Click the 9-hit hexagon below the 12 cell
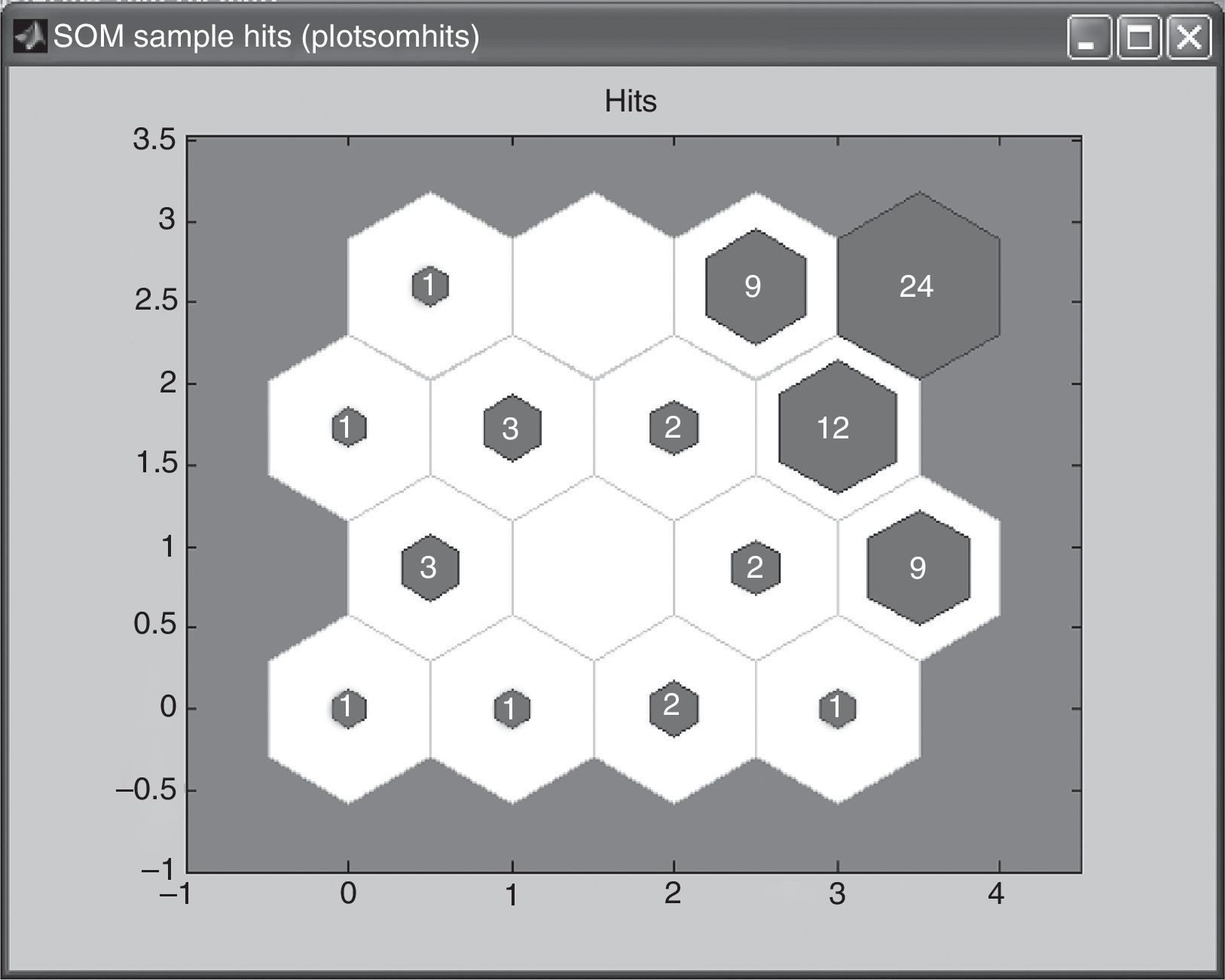This screenshot has width=1225, height=980. (x=918, y=568)
